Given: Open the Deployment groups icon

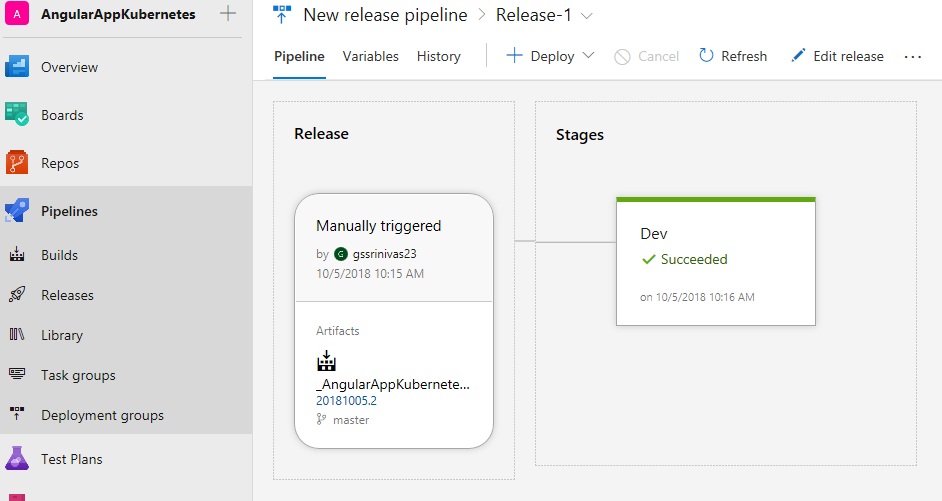Looking at the screenshot, I should click(x=17, y=414).
